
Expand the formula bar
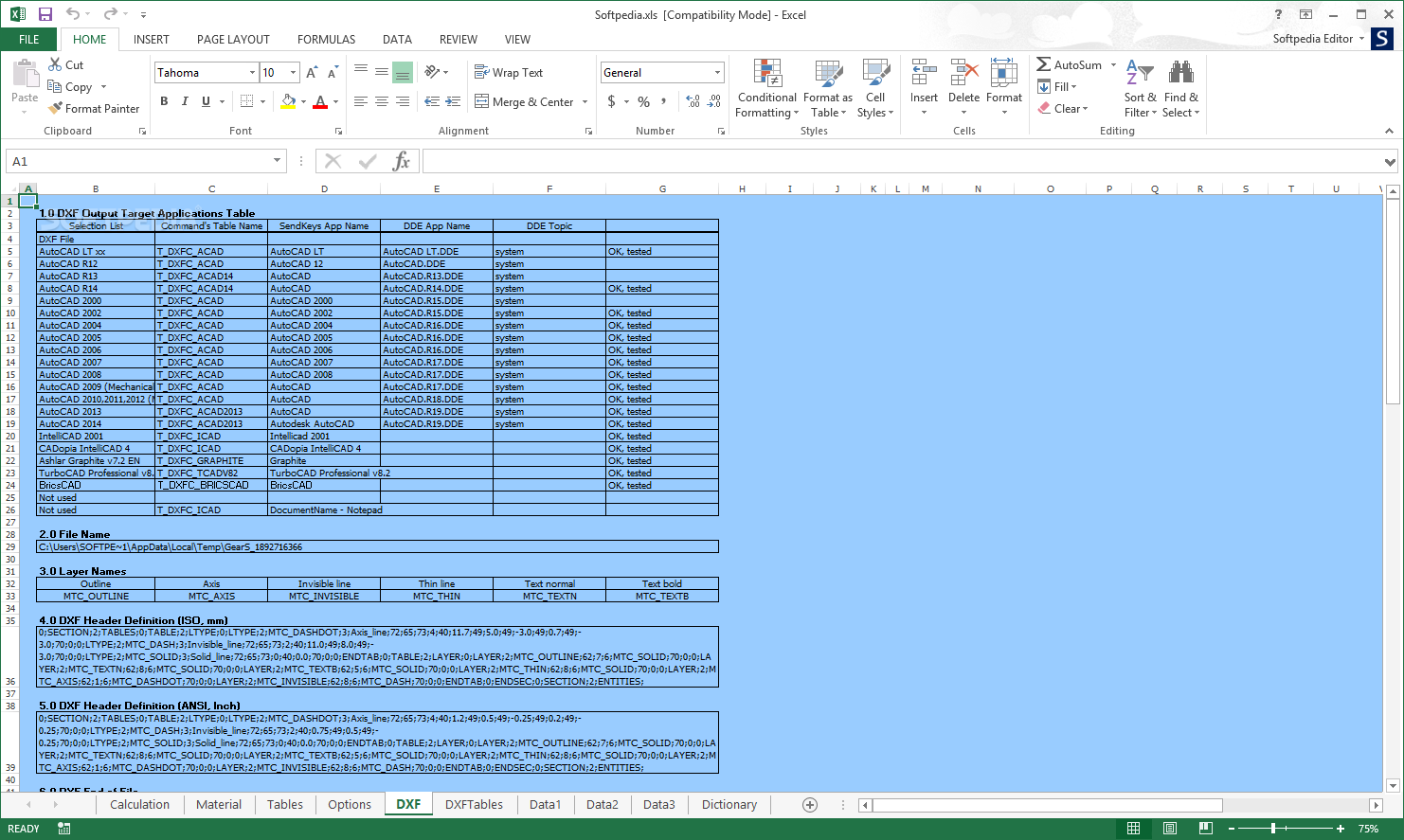(x=1390, y=162)
